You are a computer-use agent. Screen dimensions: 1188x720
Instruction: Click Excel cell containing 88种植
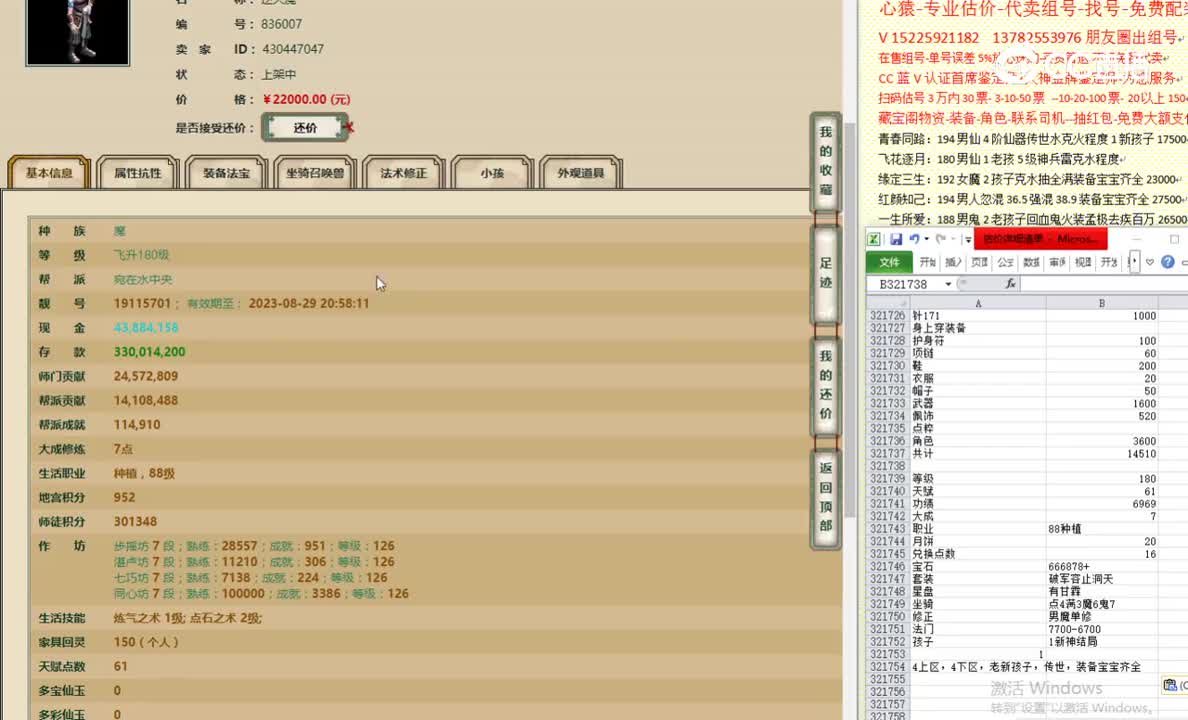(x=1102, y=528)
